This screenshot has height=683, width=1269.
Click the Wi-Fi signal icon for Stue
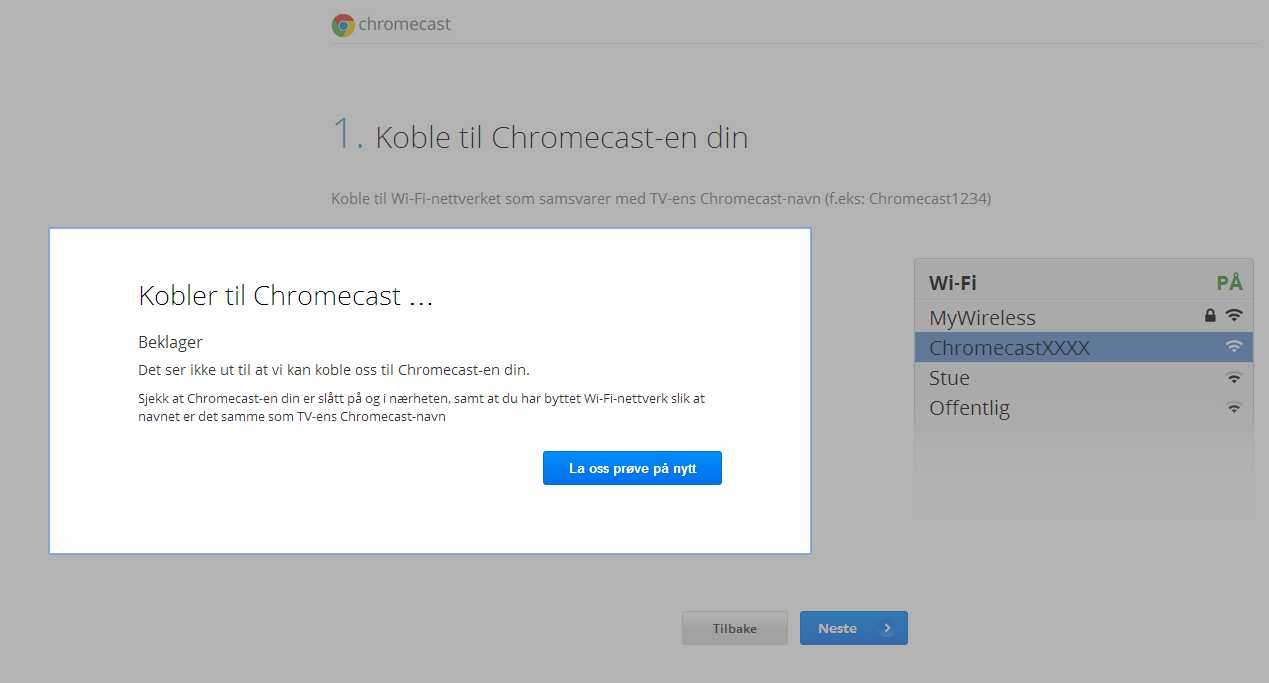(x=1234, y=378)
